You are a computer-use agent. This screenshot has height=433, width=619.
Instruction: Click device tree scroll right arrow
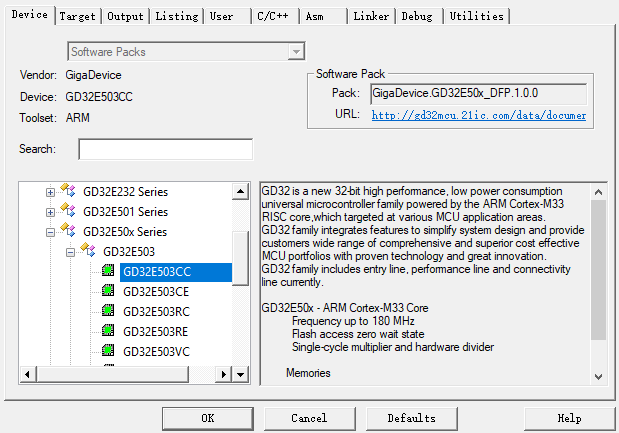click(x=223, y=374)
